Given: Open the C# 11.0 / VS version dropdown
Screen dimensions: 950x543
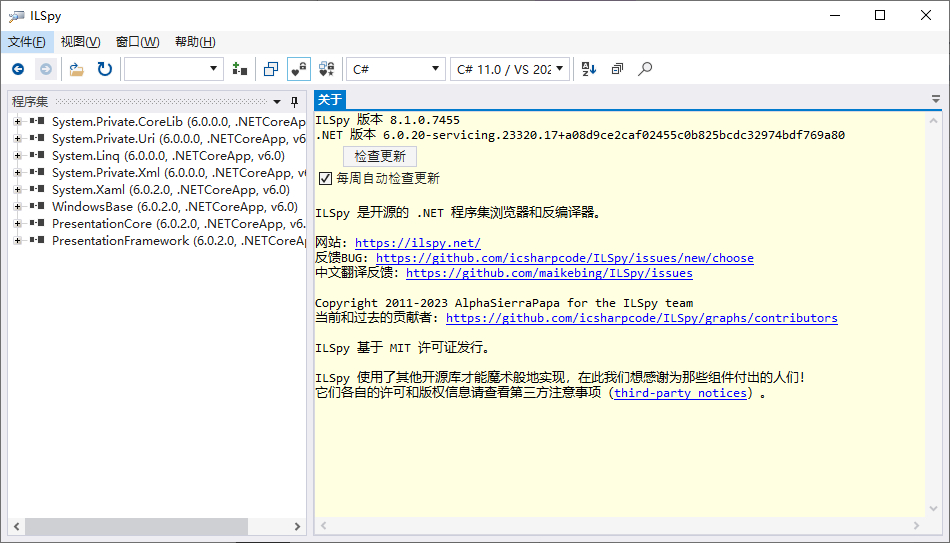Looking at the screenshot, I should tap(510, 69).
